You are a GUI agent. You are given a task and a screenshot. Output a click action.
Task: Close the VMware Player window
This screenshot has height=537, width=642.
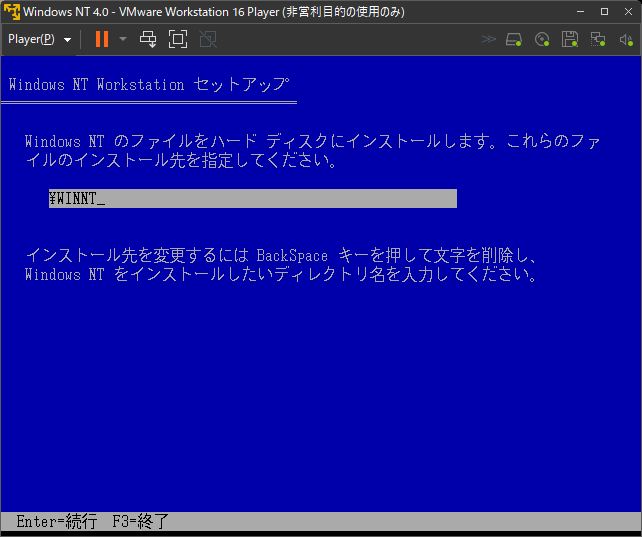click(628, 11)
